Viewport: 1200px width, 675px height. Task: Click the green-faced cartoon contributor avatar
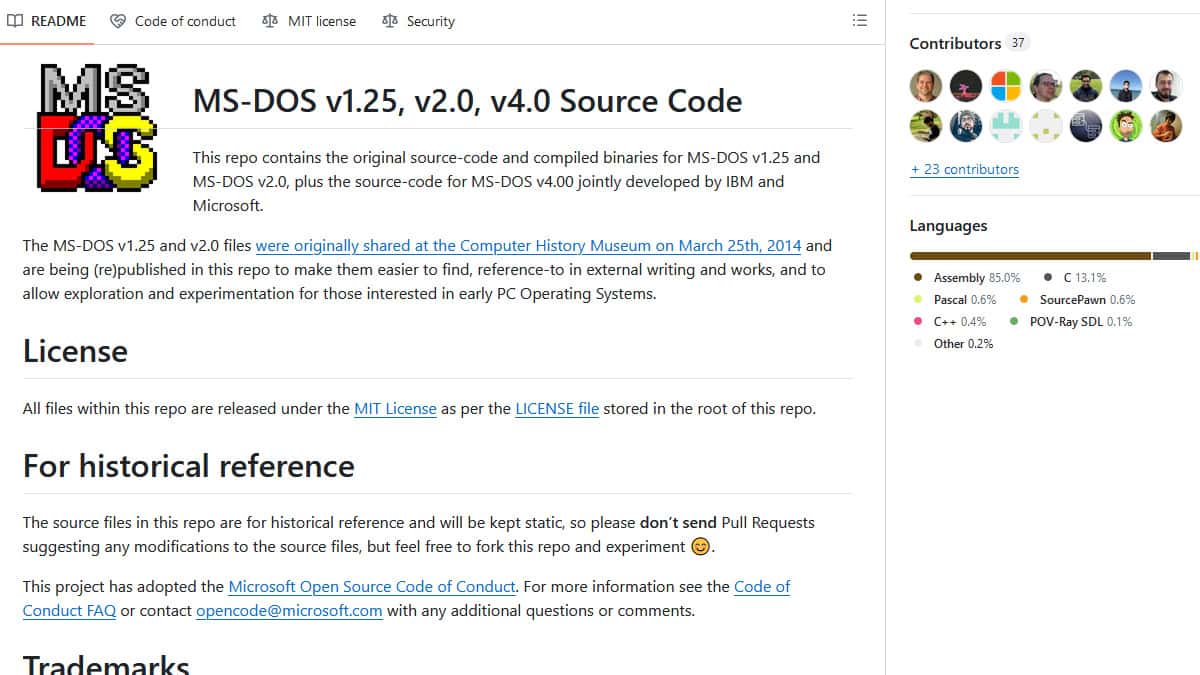pyautogui.click(x=1126, y=126)
